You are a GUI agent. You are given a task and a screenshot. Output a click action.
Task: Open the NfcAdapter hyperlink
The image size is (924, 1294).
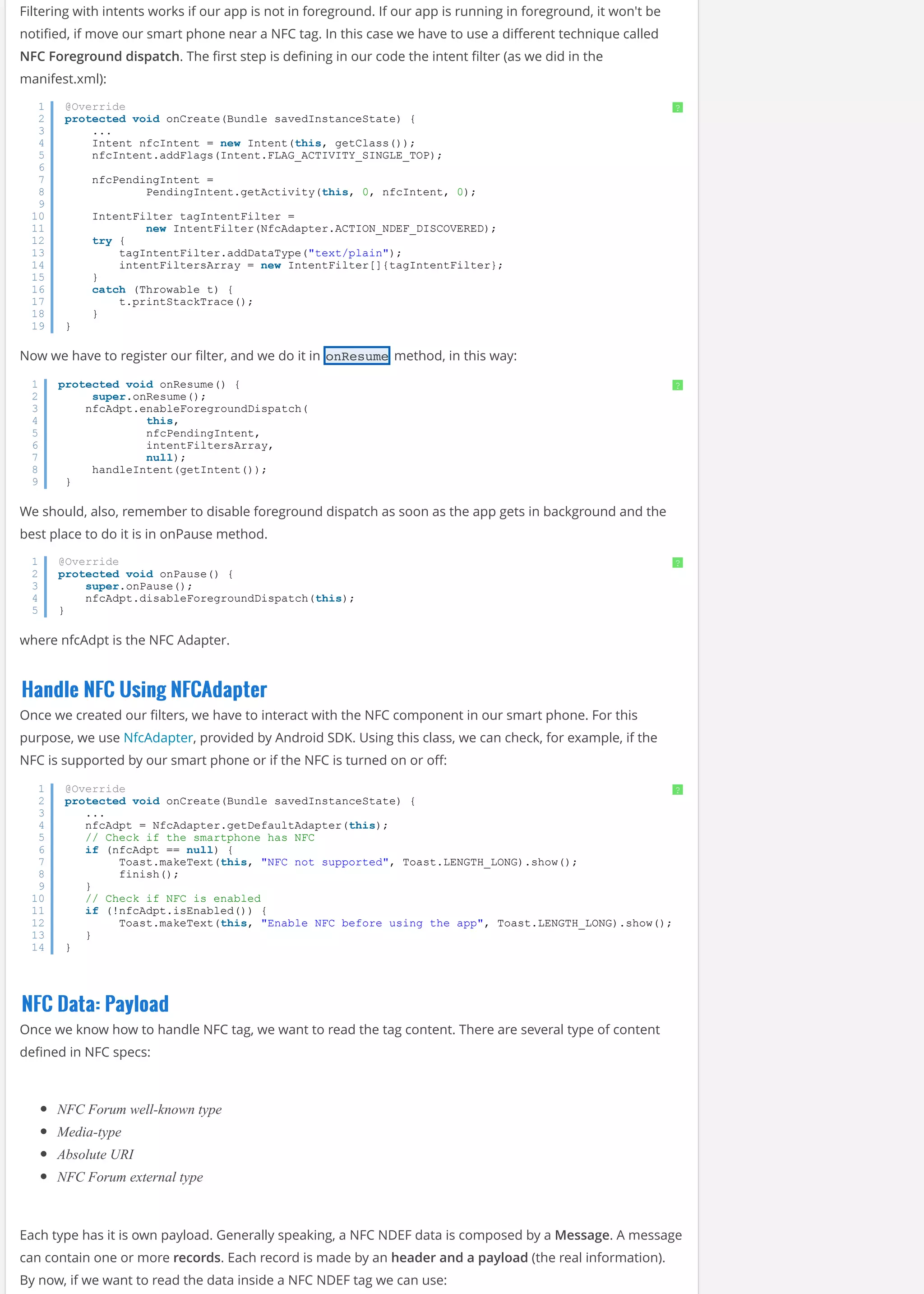pyautogui.click(x=158, y=737)
